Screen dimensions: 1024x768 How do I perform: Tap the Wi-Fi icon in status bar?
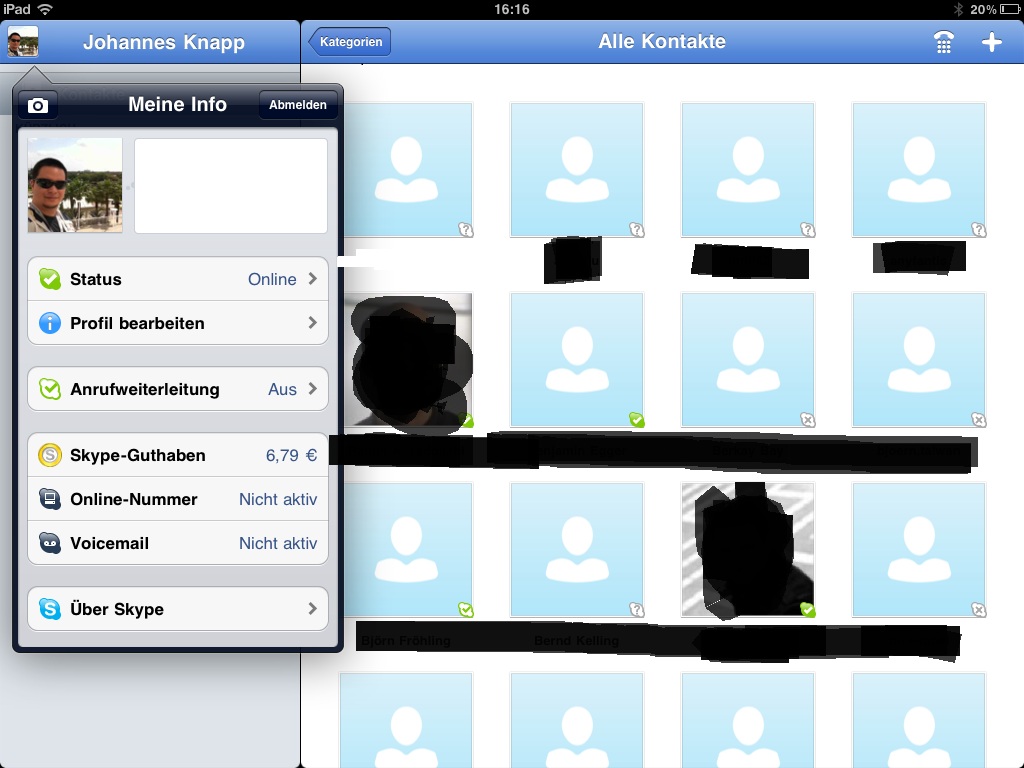tap(45, 9)
